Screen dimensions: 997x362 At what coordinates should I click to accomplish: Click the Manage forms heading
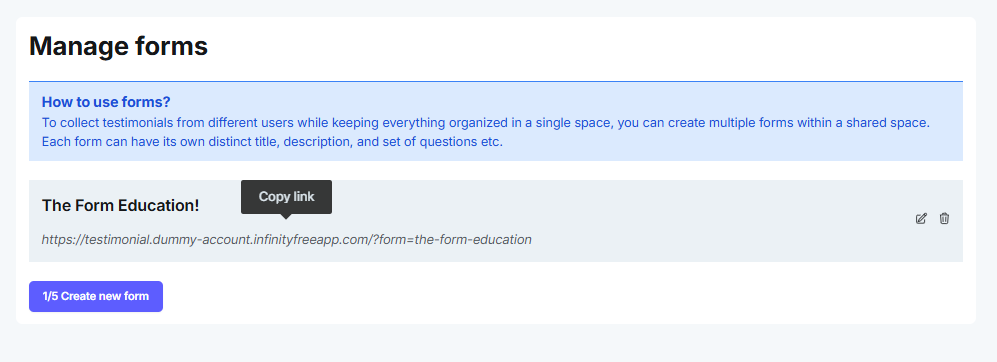(x=118, y=46)
